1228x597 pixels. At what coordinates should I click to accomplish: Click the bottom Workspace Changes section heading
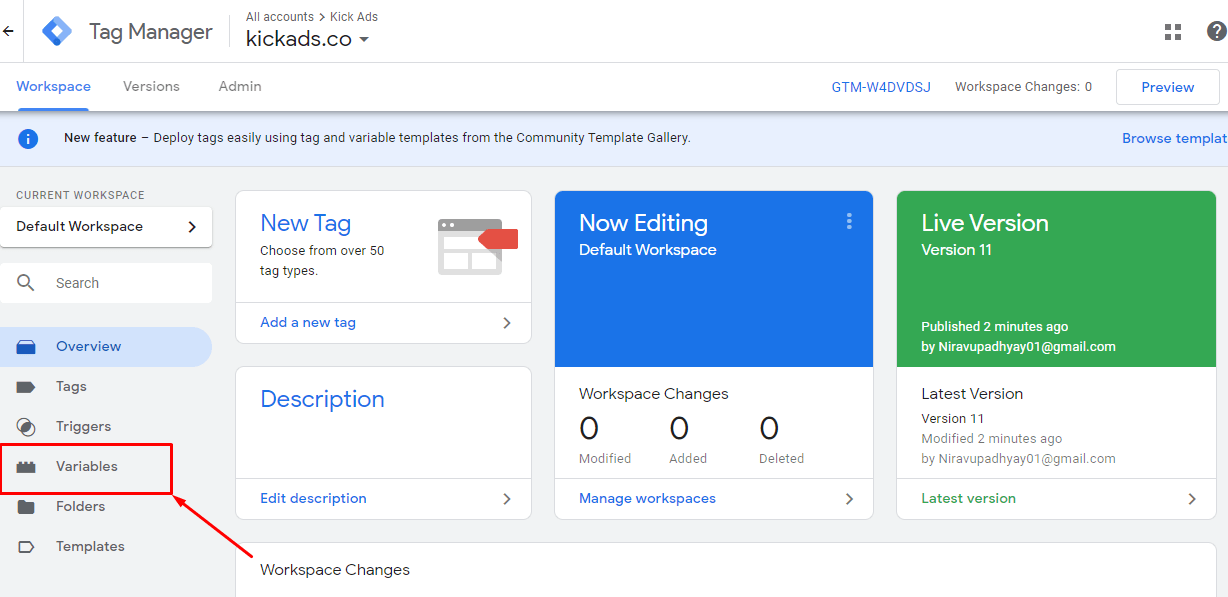tap(335, 570)
